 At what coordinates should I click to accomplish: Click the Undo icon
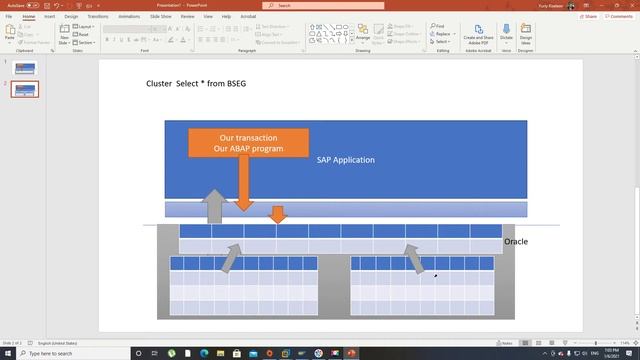pos(57,5)
